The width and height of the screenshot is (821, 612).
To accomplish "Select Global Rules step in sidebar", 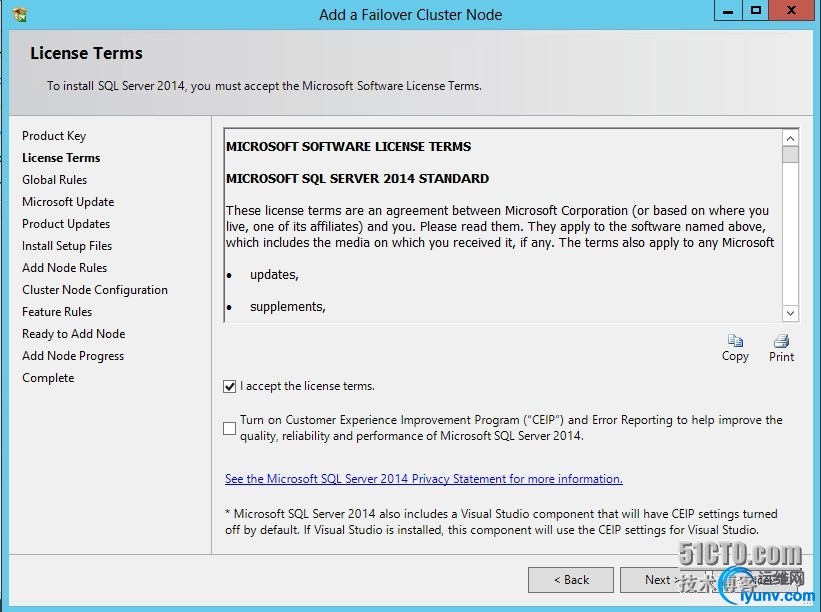I will pos(54,180).
